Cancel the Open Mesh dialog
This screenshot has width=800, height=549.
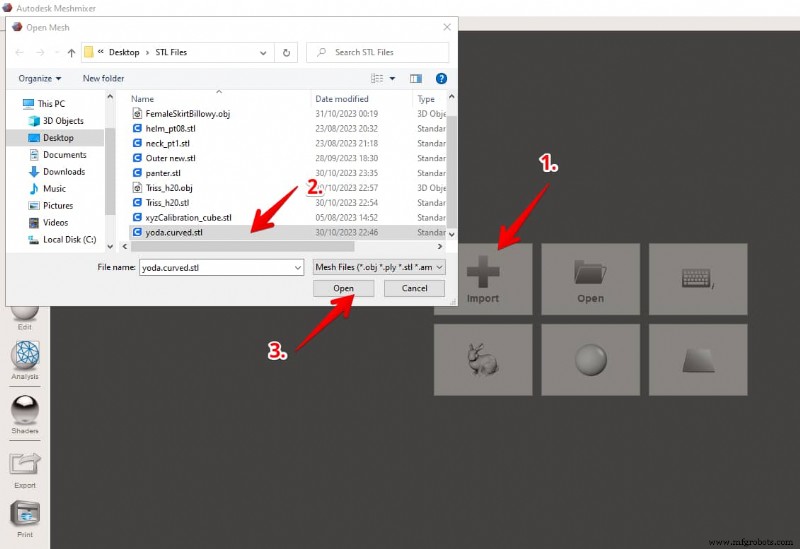coord(414,288)
